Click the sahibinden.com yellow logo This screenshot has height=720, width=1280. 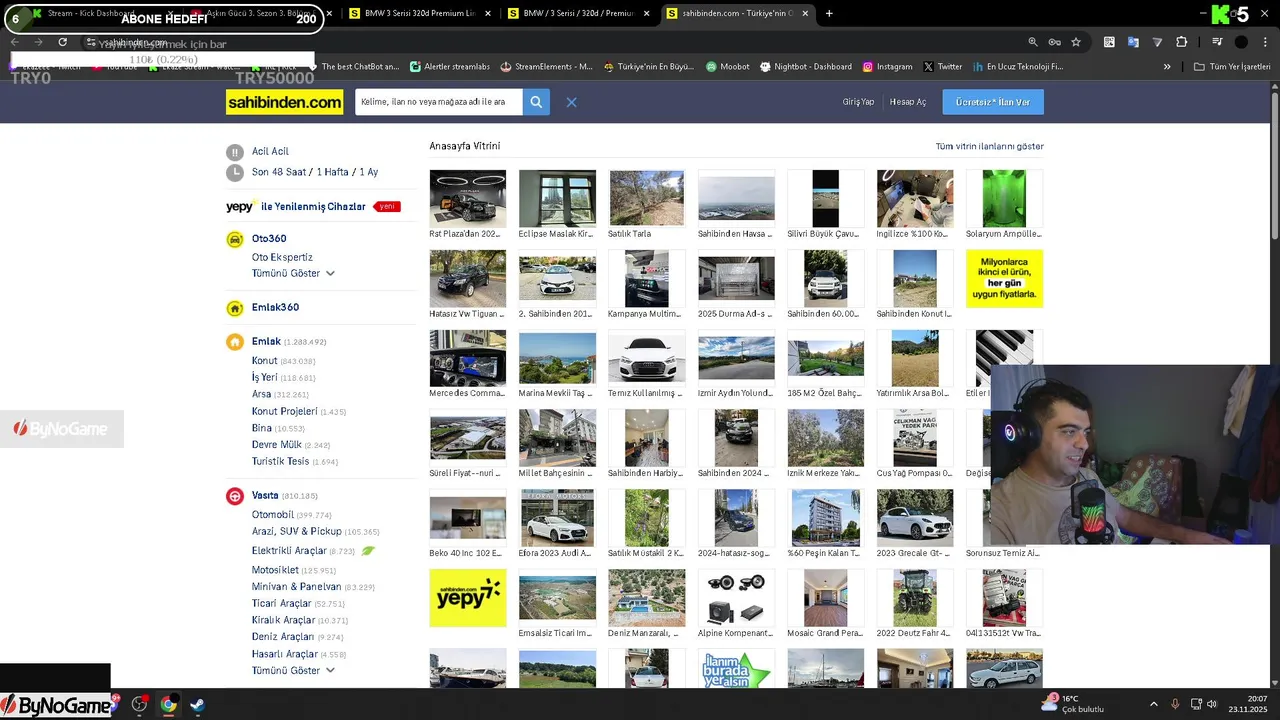pyautogui.click(x=284, y=102)
